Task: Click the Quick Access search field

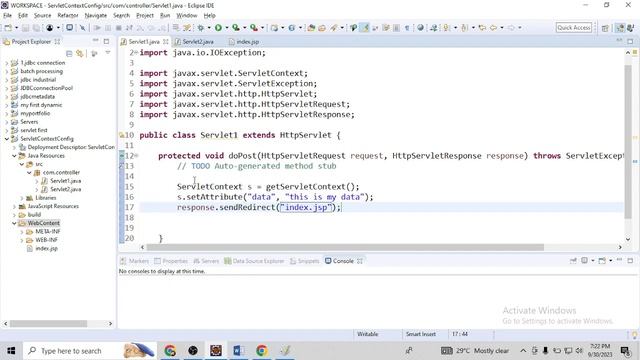Action: click(573, 28)
